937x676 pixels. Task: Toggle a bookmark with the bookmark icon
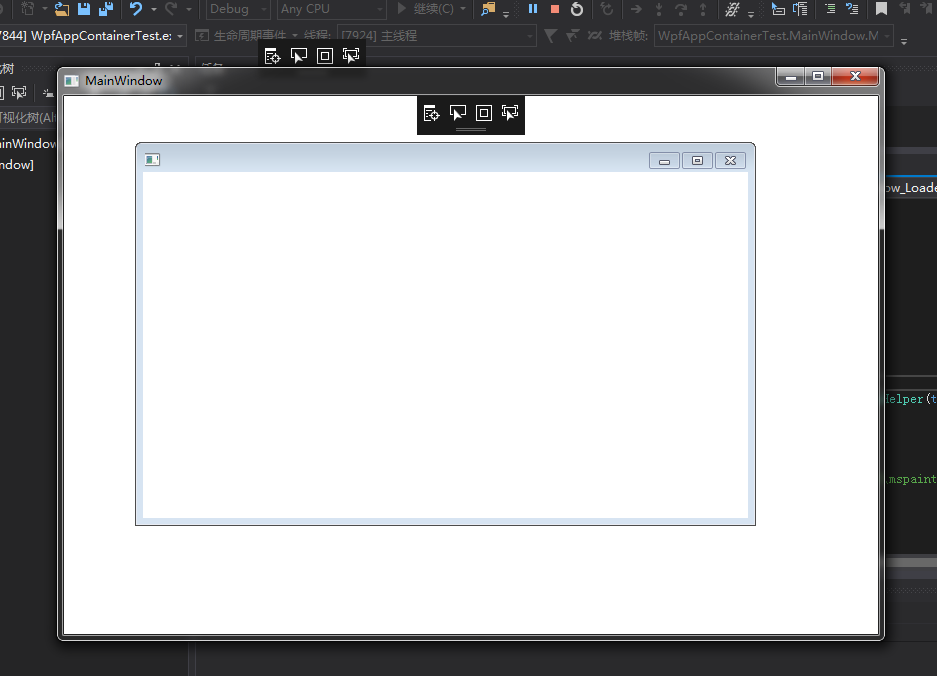click(x=881, y=9)
